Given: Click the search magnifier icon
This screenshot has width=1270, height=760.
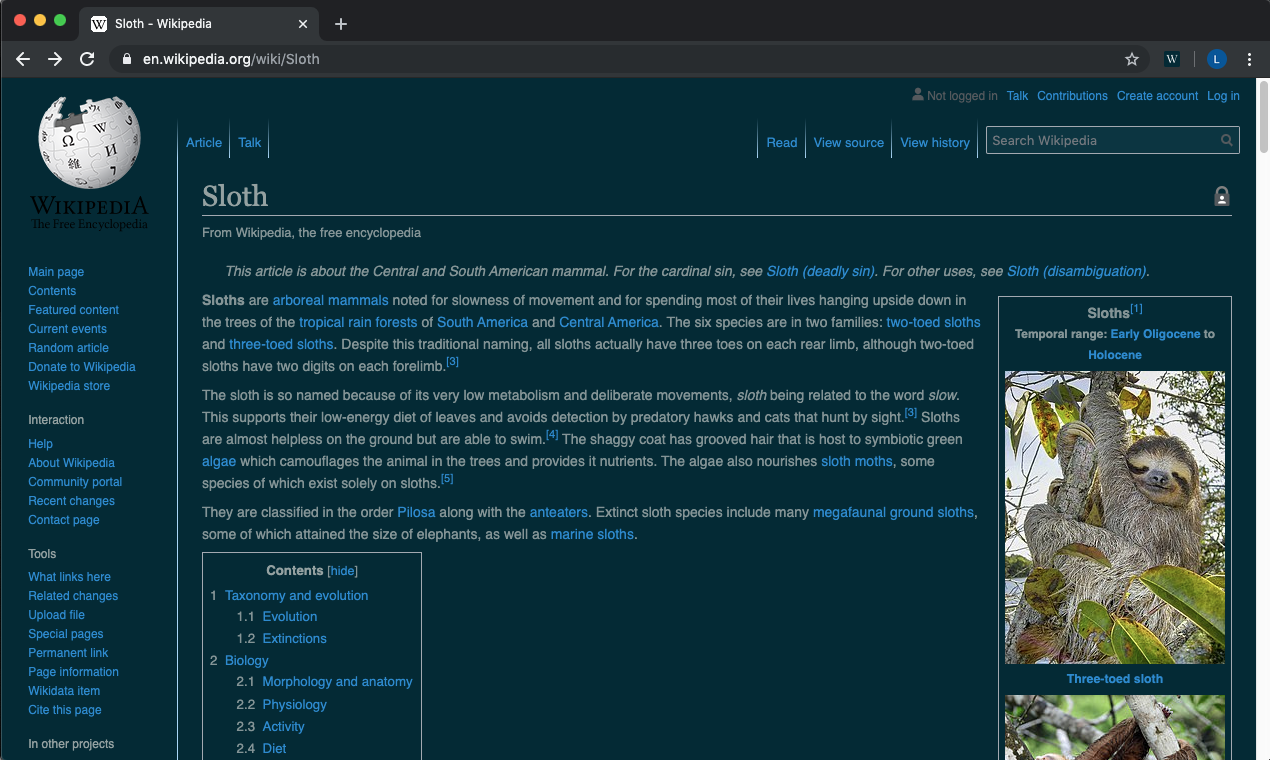Looking at the screenshot, I should pyautogui.click(x=1226, y=140).
